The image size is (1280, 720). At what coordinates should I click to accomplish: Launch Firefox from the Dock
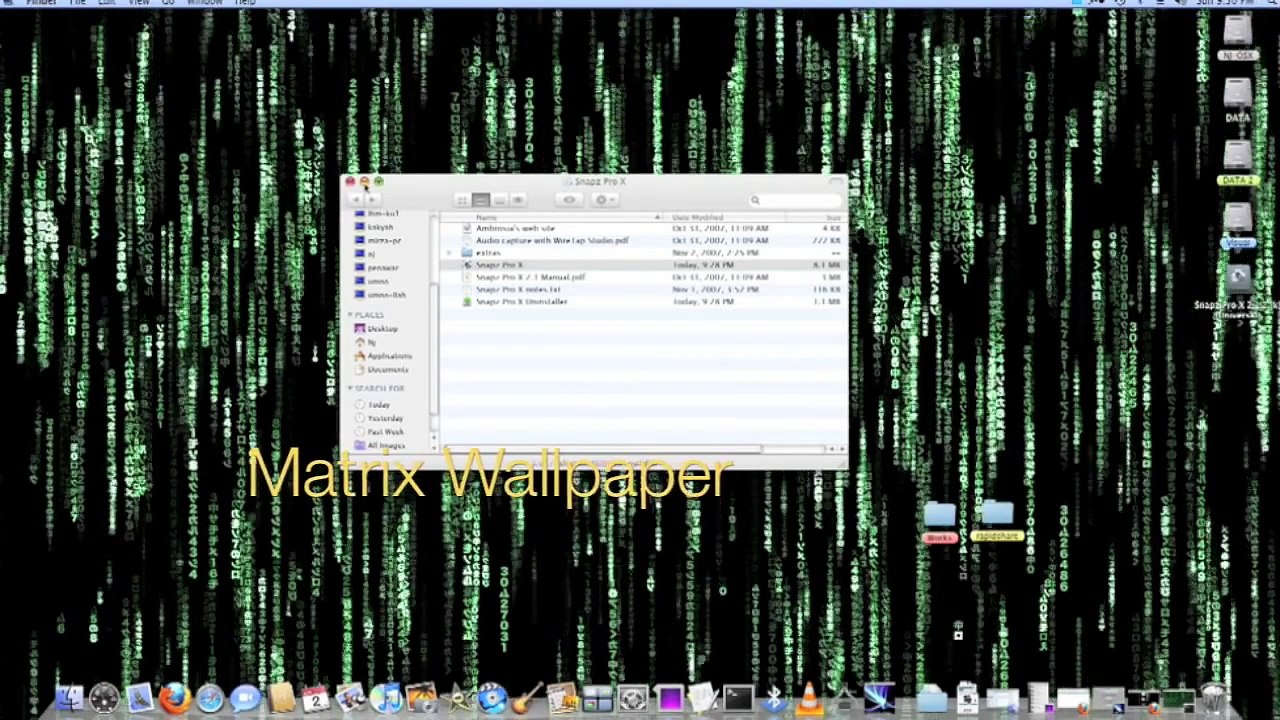(x=174, y=698)
